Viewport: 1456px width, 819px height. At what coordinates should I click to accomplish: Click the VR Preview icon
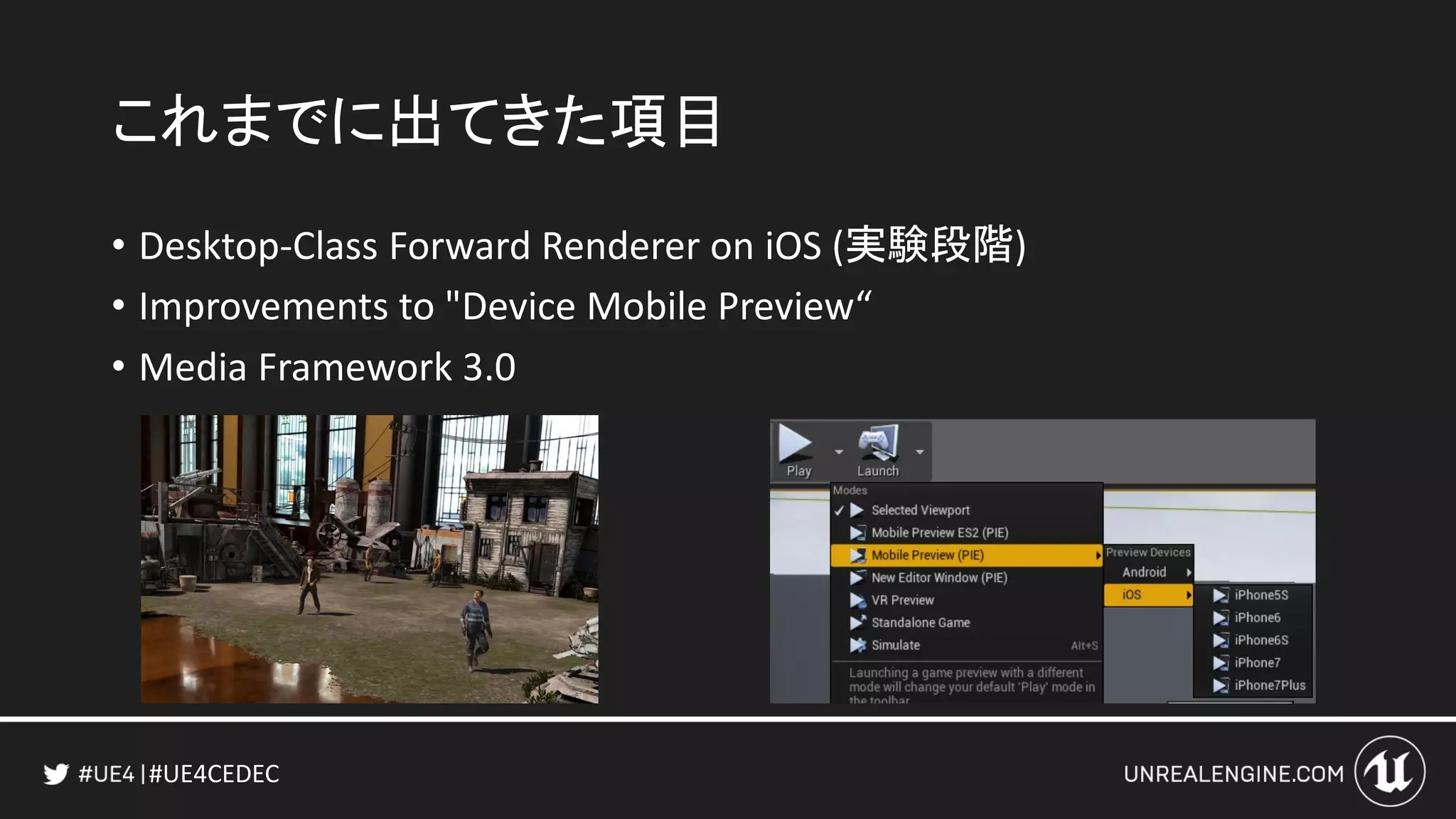[858, 600]
